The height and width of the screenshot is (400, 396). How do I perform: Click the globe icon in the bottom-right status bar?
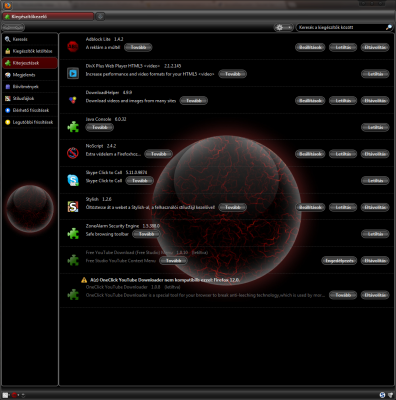click(382, 395)
